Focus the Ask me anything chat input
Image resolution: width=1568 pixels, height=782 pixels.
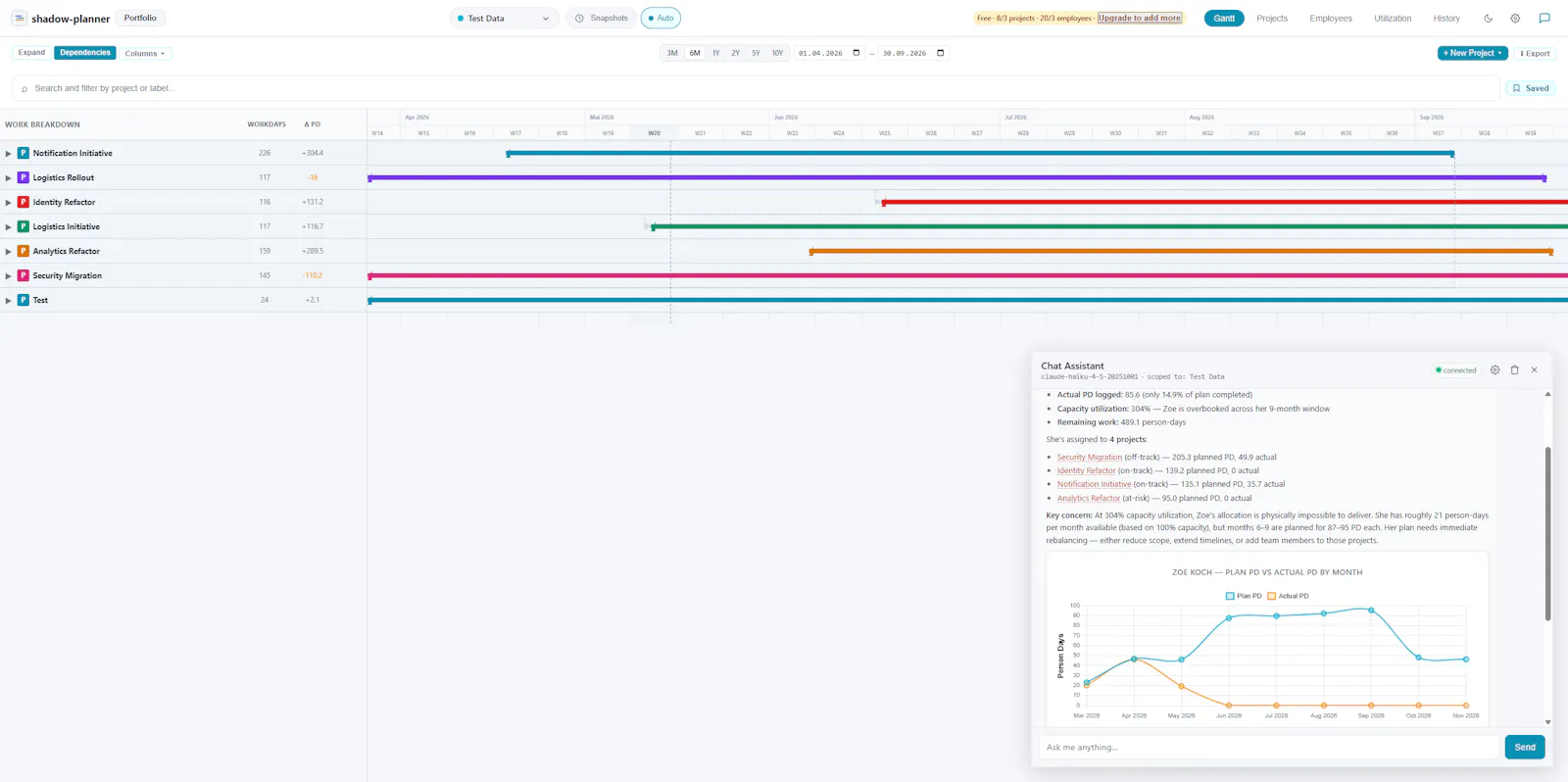coord(1269,747)
